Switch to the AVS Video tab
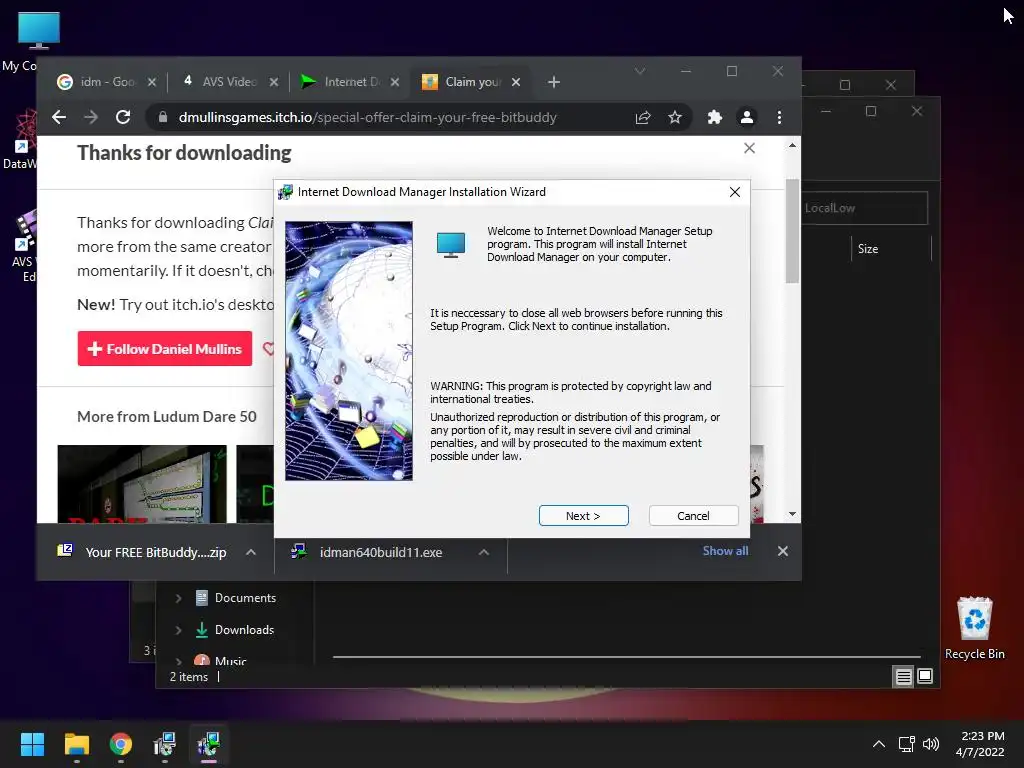1024x768 pixels. 229,82
